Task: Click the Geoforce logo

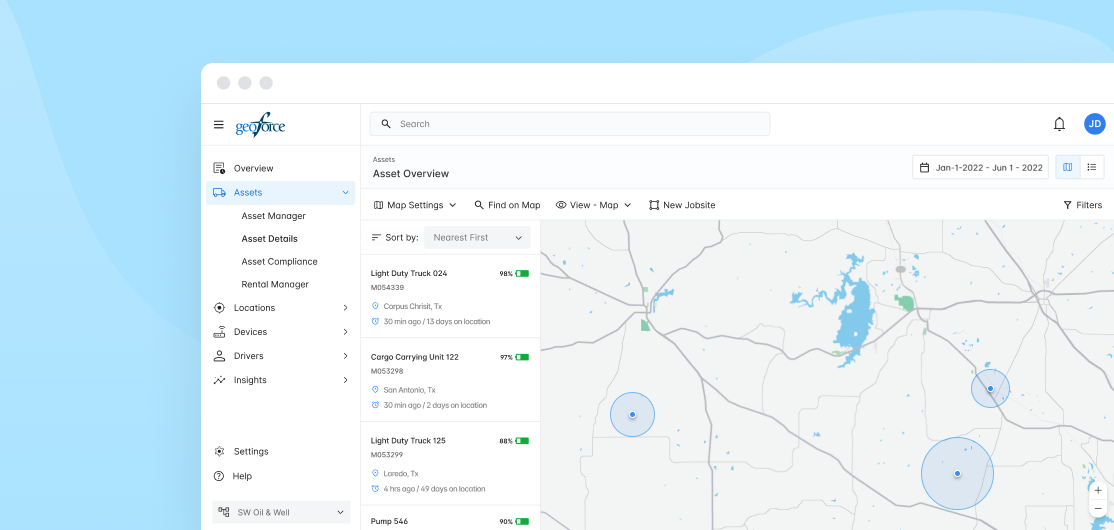Action: tap(260, 125)
